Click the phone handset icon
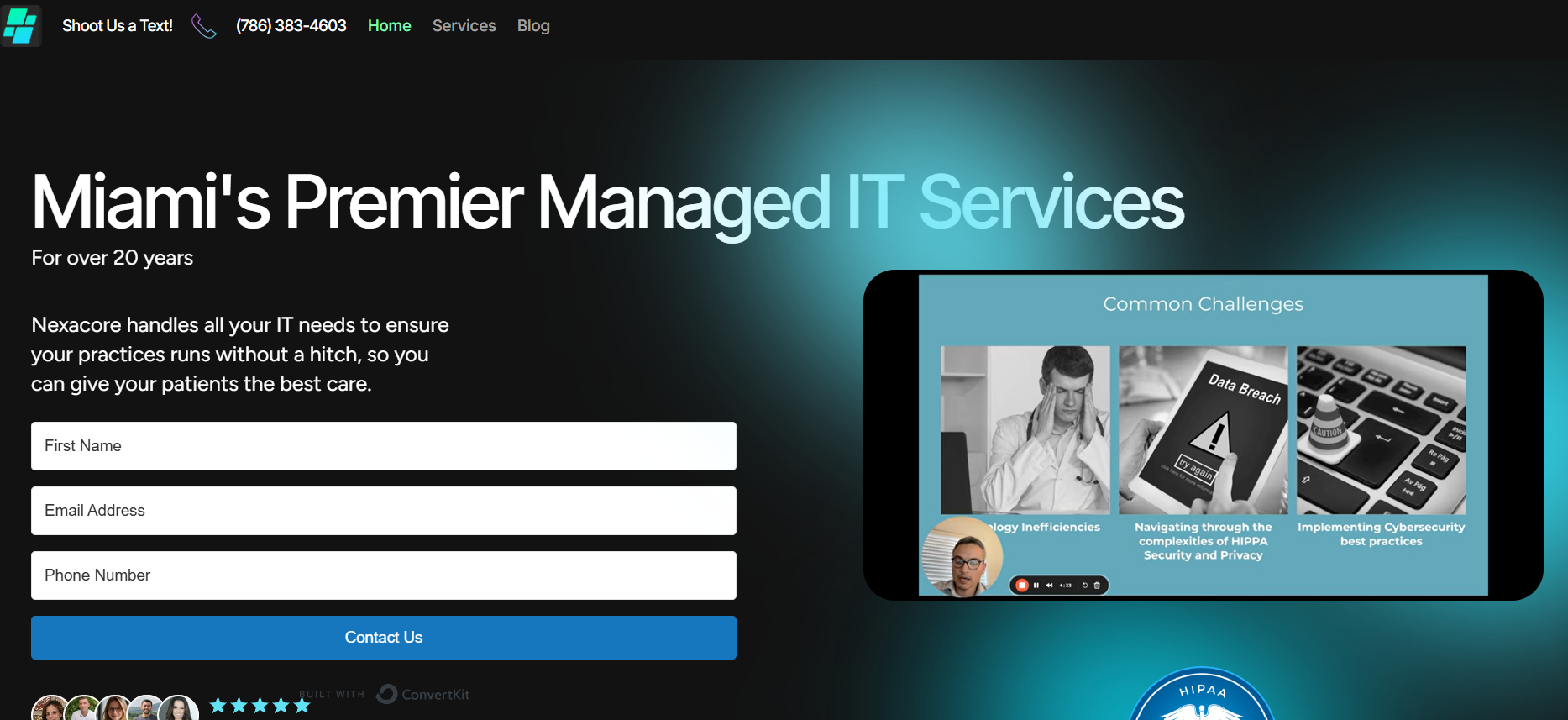Image resolution: width=1568 pixels, height=720 pixels. (203, 26)
